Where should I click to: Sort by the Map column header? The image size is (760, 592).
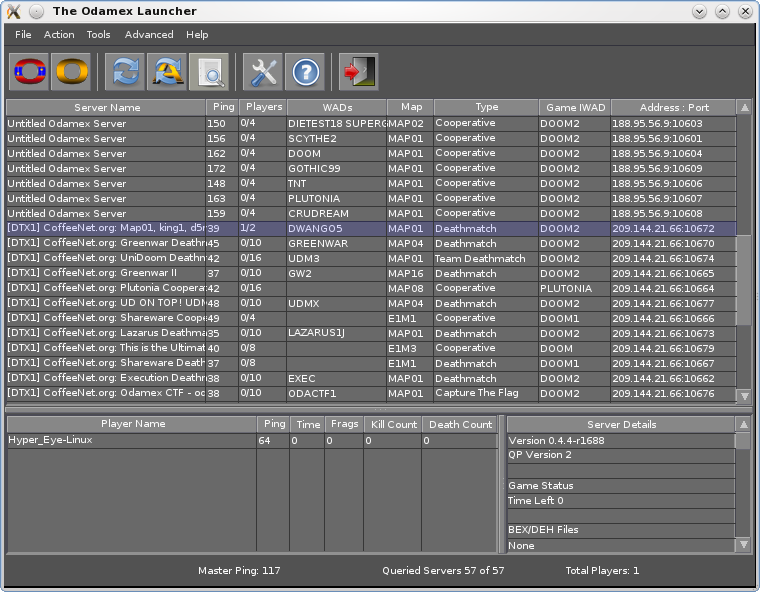(x=411, y=107)
